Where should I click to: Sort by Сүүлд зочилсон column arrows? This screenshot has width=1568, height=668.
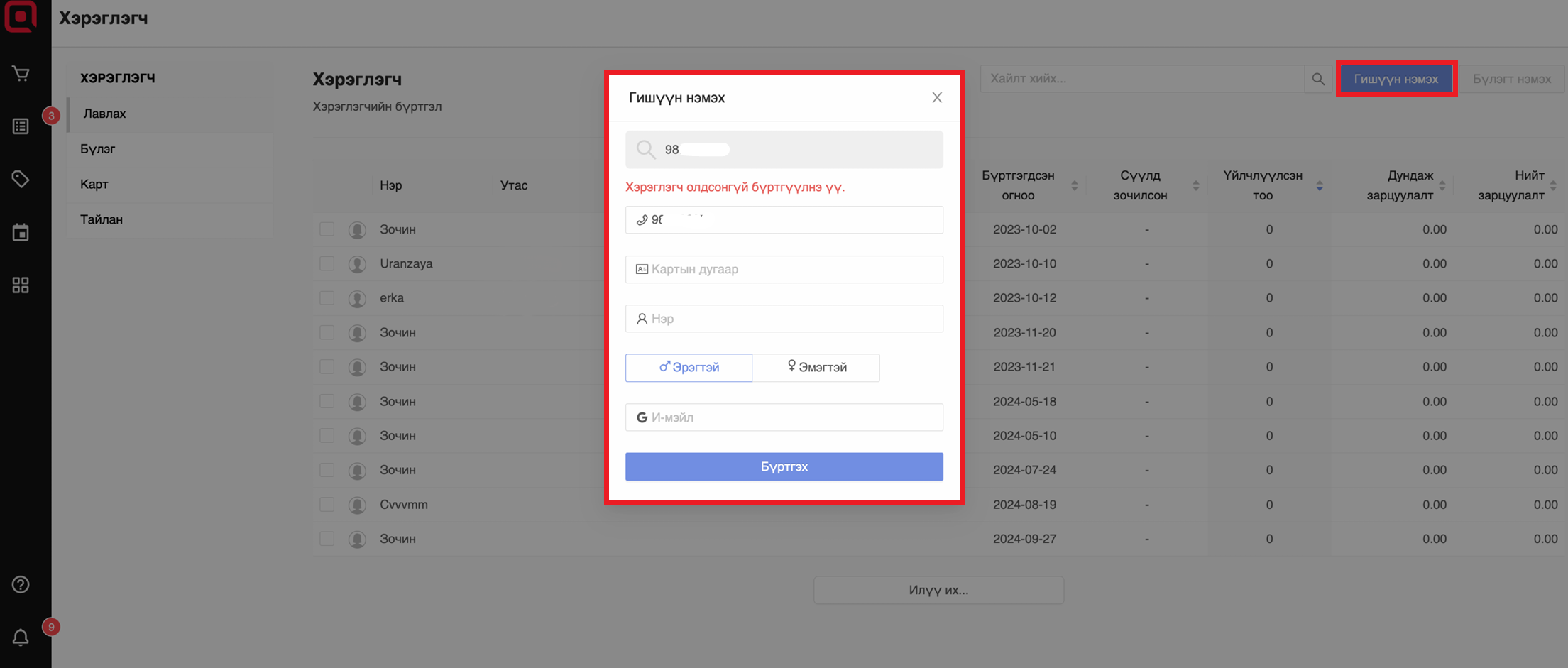click(x=1195, y=185)
